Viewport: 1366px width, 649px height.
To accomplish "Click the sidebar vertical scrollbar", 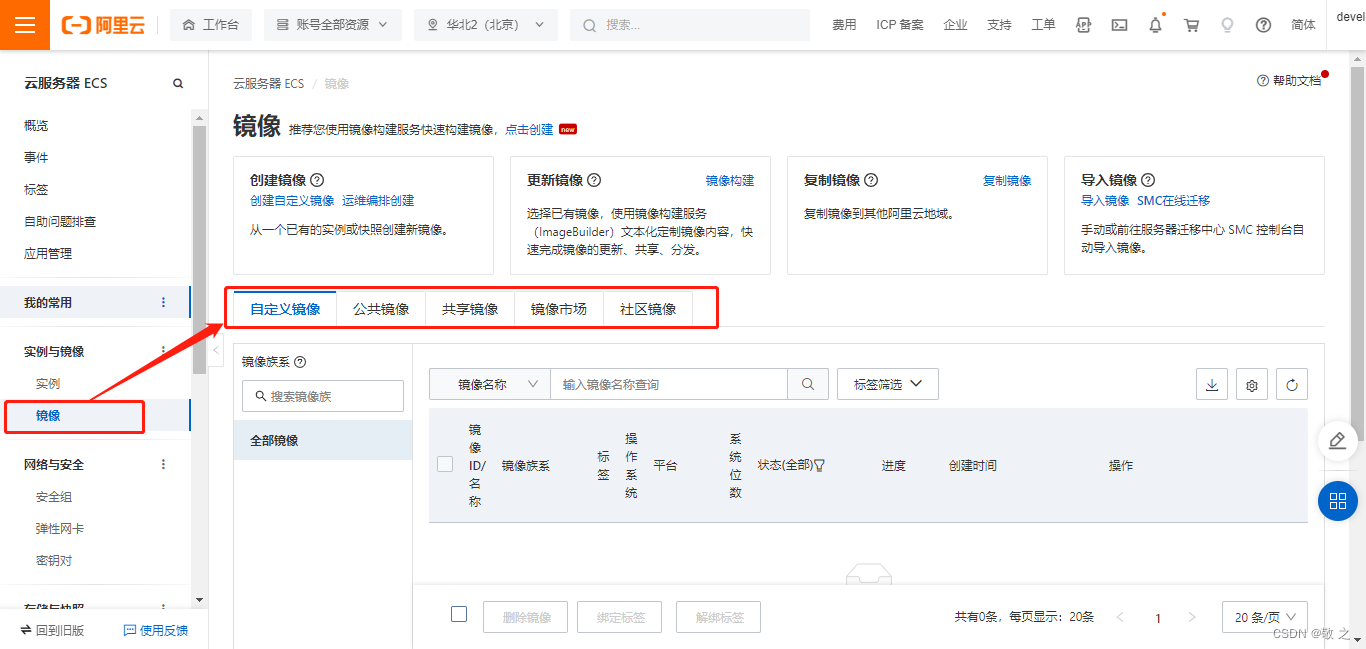I will click(x=199, y=250).
